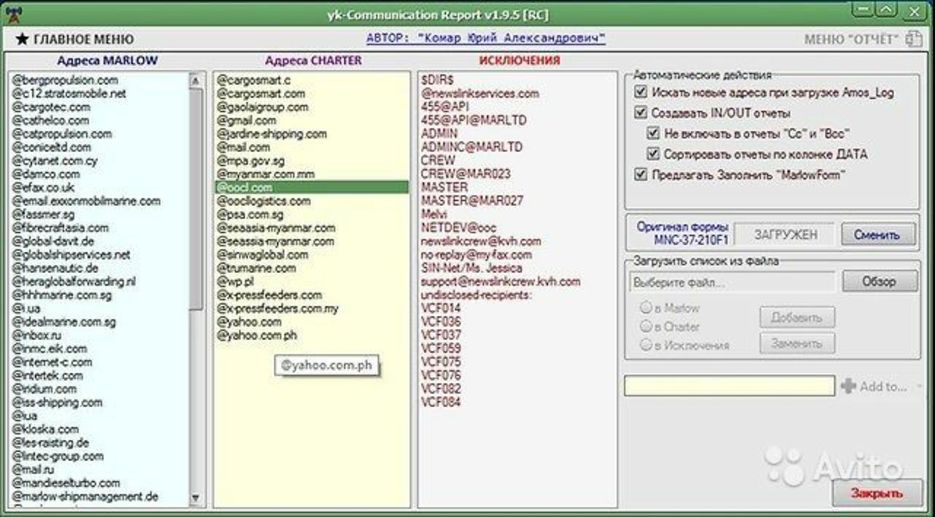Select VCF014 in exclusions list
935x517 pixels.
441,308
